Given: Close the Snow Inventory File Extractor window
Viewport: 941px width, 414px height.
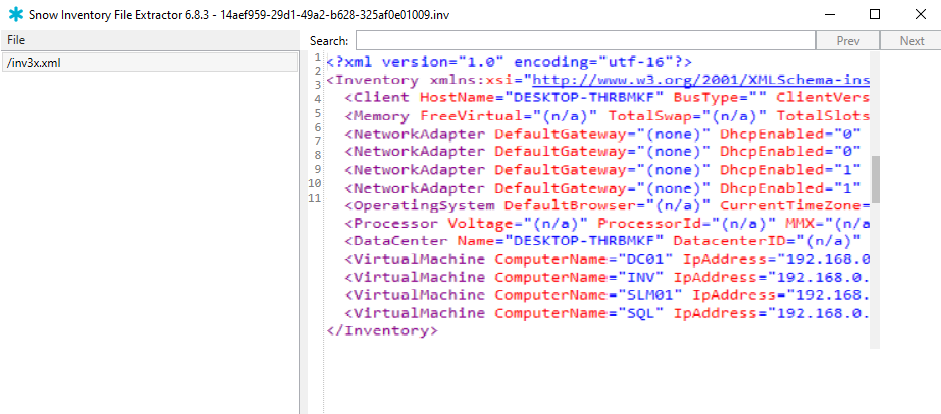Looking at the screenshot, I should [920, 14].
